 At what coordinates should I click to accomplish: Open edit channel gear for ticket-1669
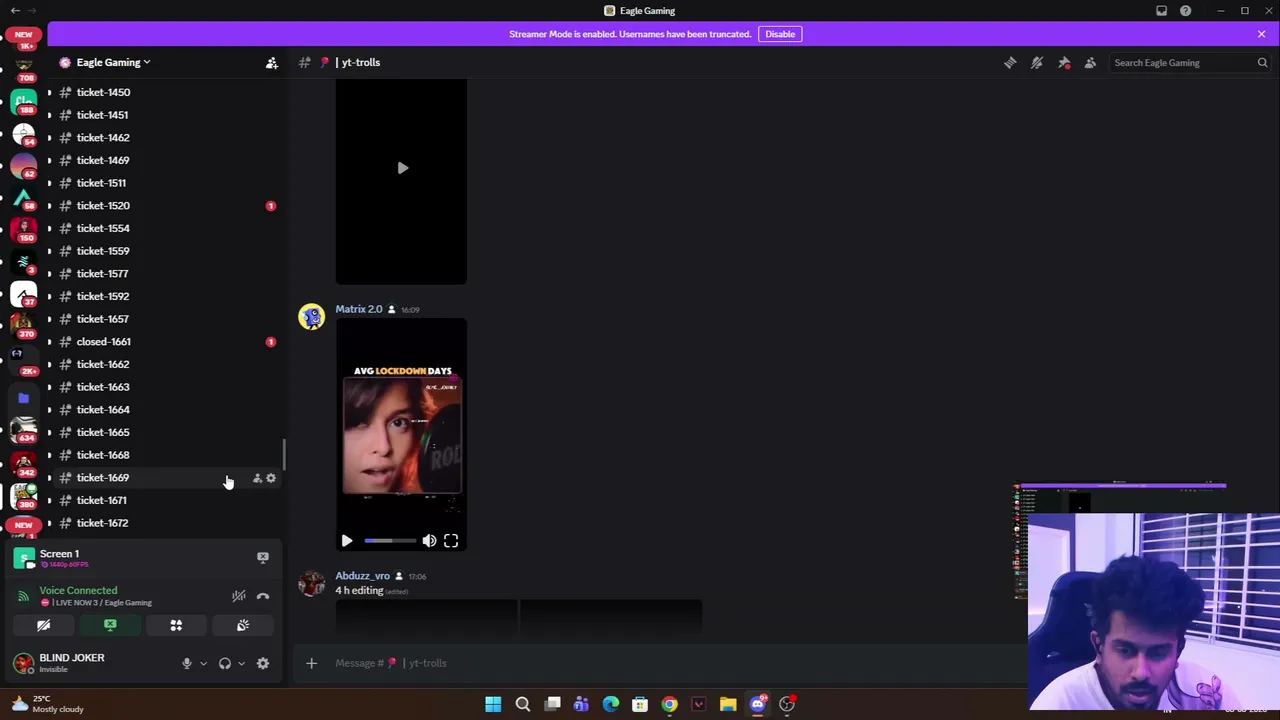270,478
